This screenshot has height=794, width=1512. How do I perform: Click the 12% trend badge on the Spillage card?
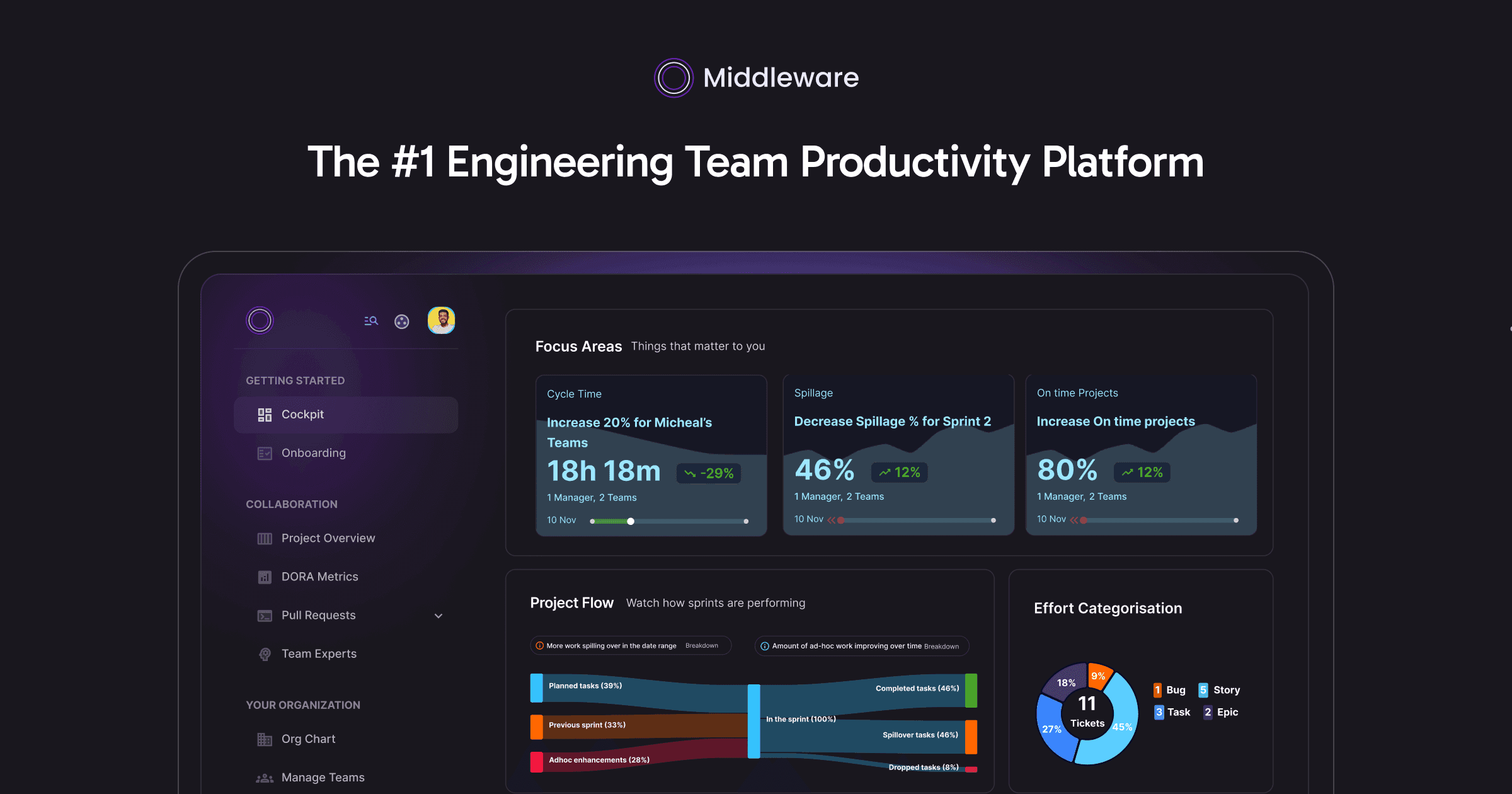point(899,472)
